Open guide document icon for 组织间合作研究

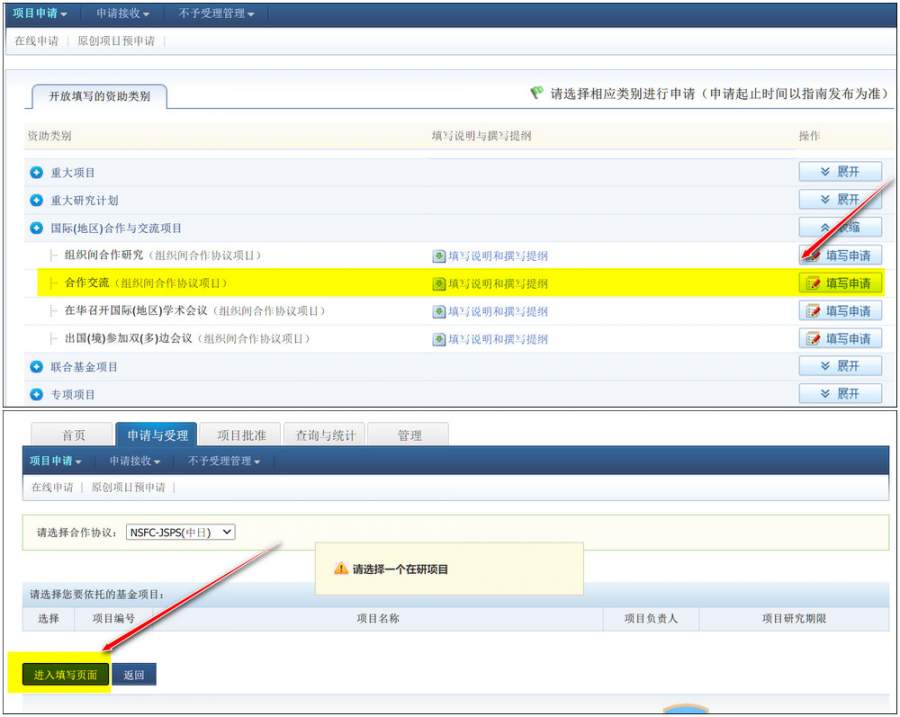[x=439, y=256]
